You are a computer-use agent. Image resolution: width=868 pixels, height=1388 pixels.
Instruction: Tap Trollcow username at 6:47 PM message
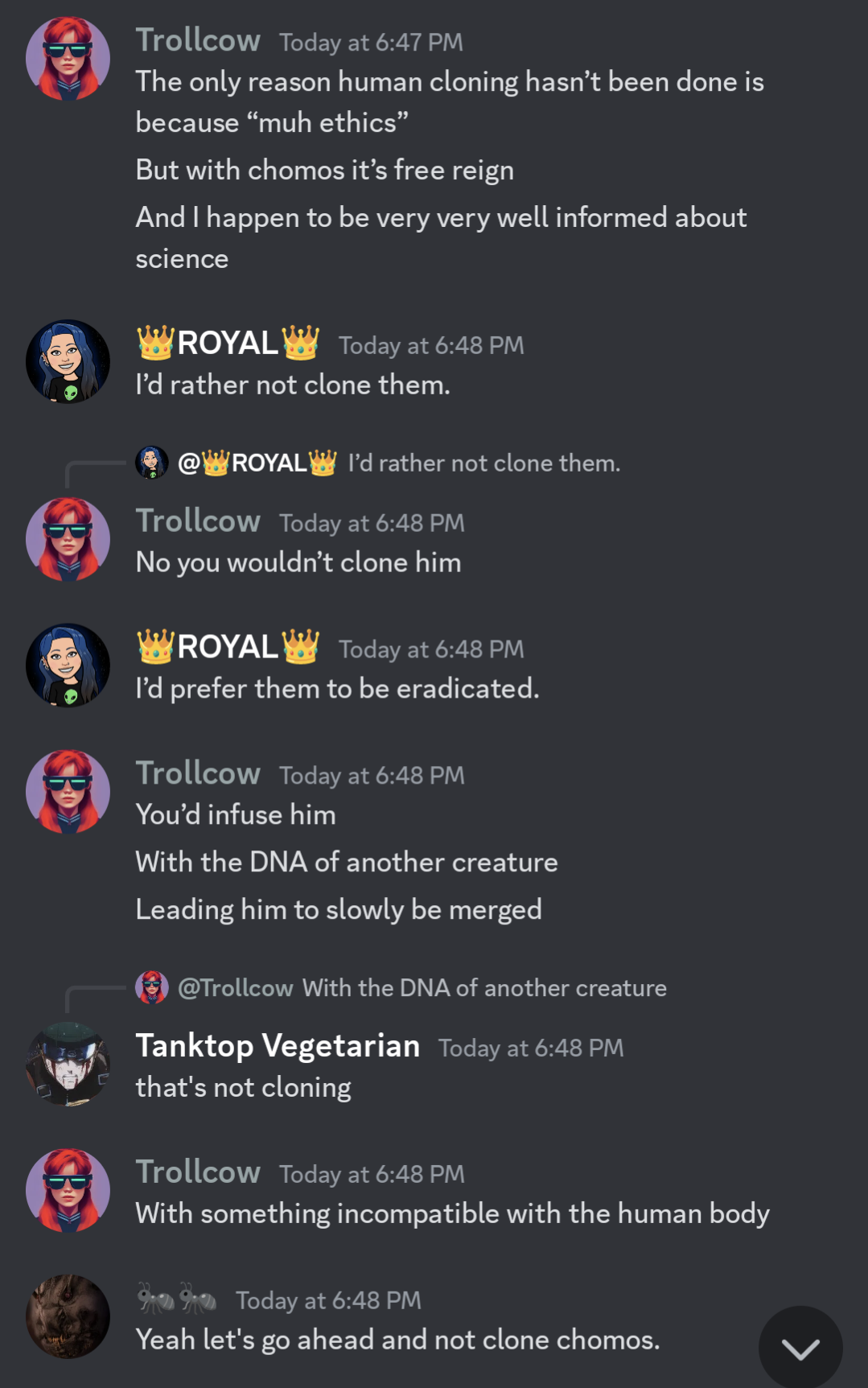(198, 40)
